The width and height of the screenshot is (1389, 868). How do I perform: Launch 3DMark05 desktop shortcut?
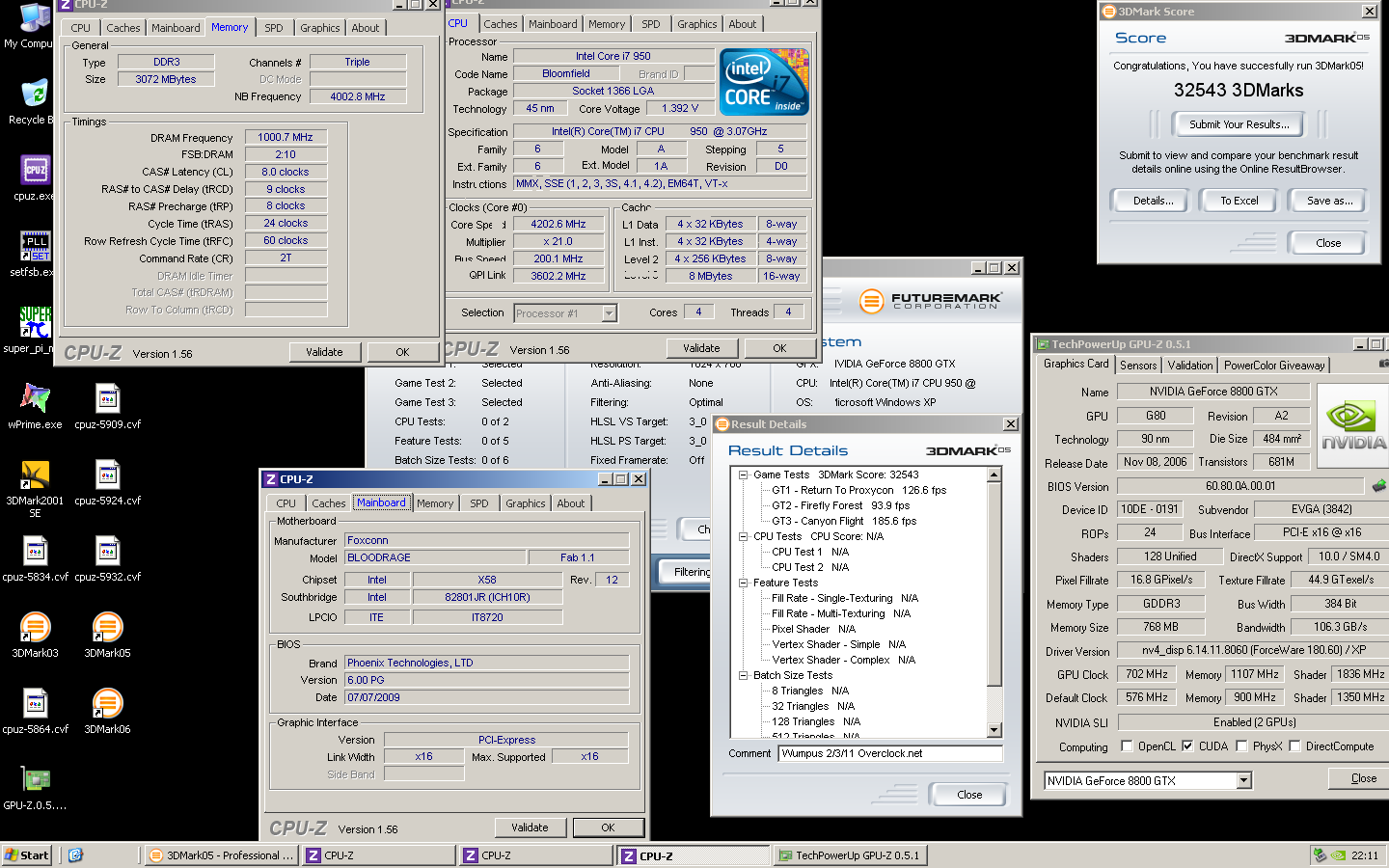[x=107, y=627]
